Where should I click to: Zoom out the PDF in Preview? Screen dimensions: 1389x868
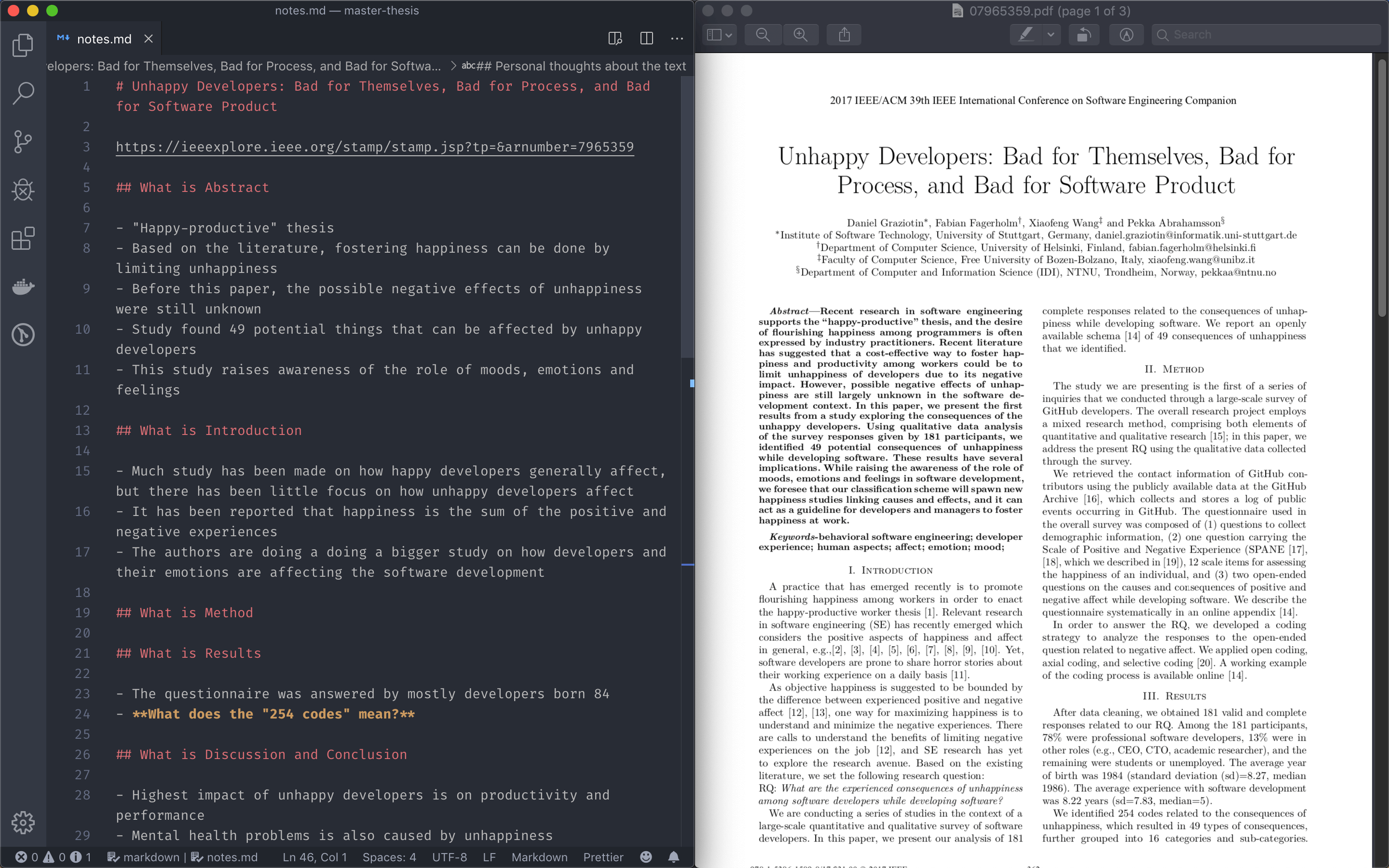(x=762, y=34)
